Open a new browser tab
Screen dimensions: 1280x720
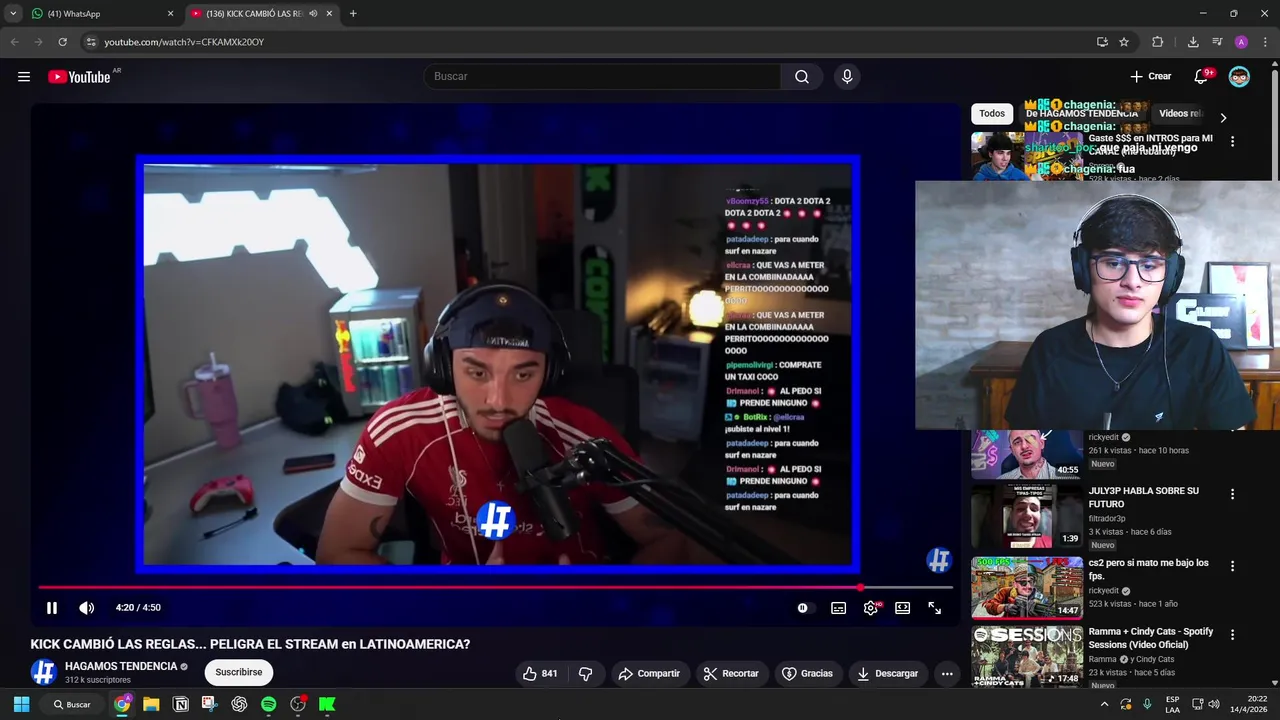(353, 14)
